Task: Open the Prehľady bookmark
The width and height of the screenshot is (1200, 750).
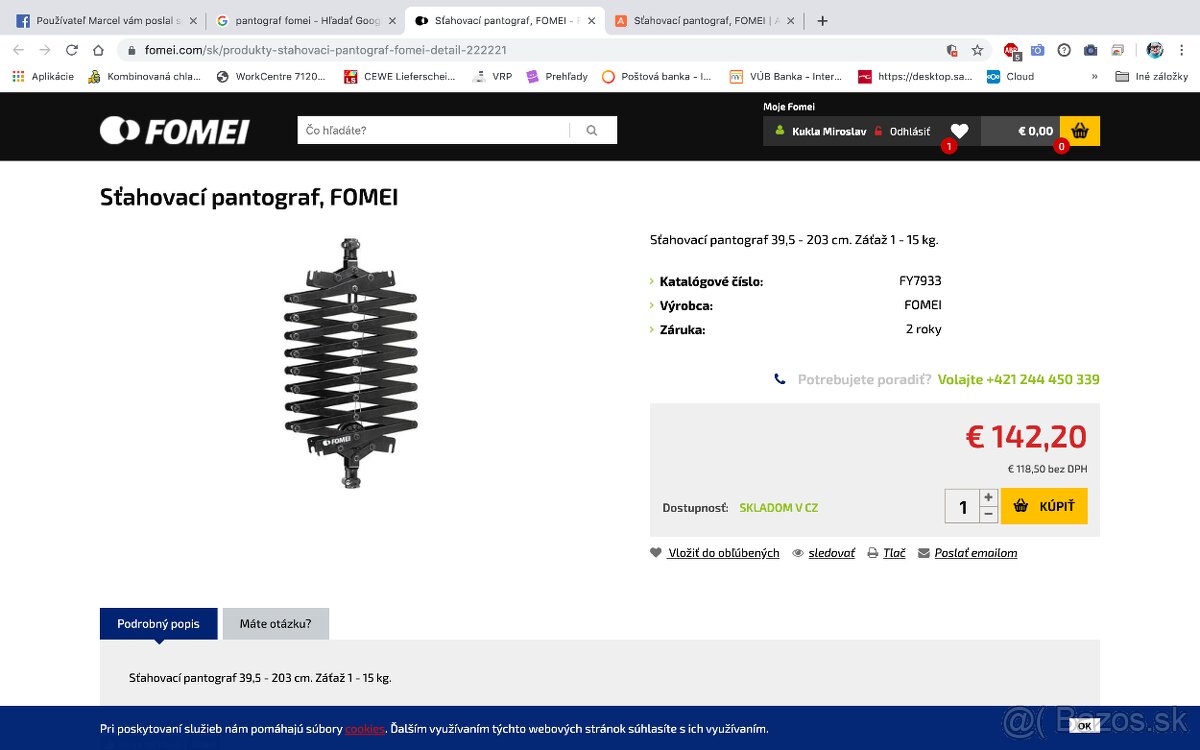Action: [557, 76]
